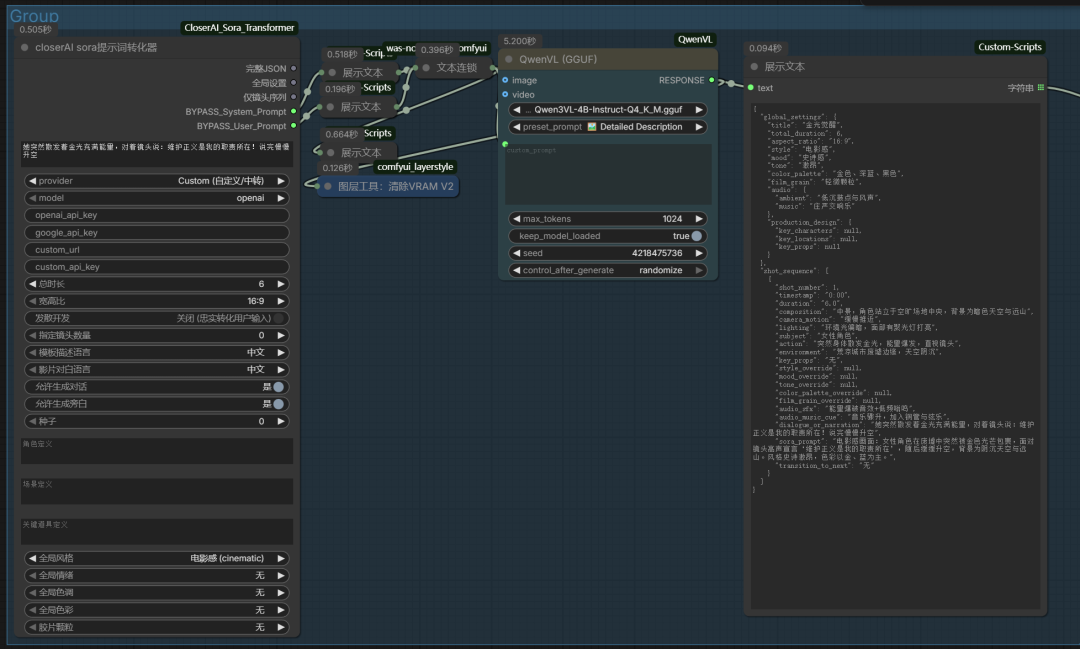The height and width of the screenshot is (649, 1080).
Task: Toggle keep_model_loaded switch
Action: click(x=696, y=236)
